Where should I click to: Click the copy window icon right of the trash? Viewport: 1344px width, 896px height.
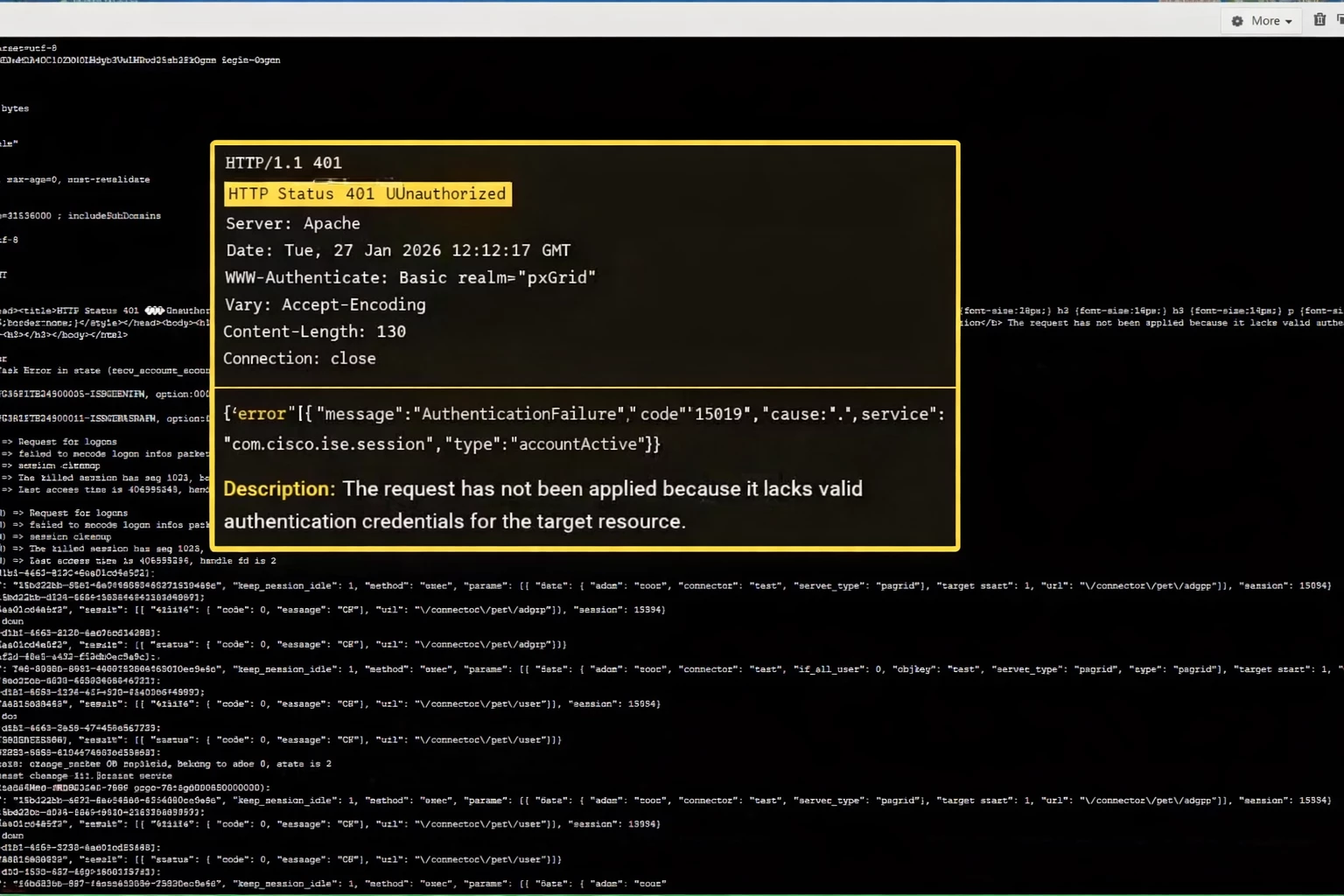tap(1340, 20)
